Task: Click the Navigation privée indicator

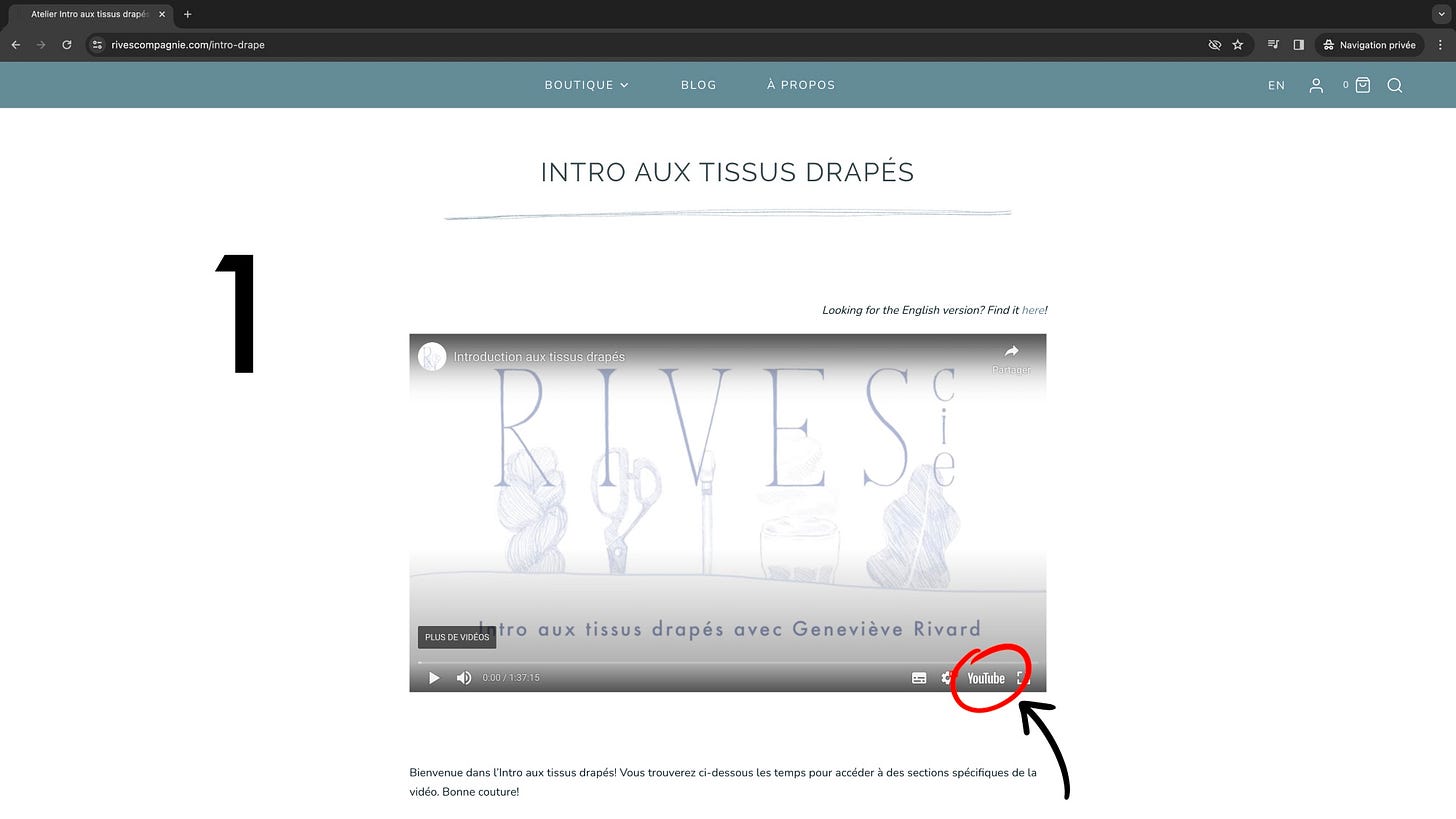Action: point(1369,45)
